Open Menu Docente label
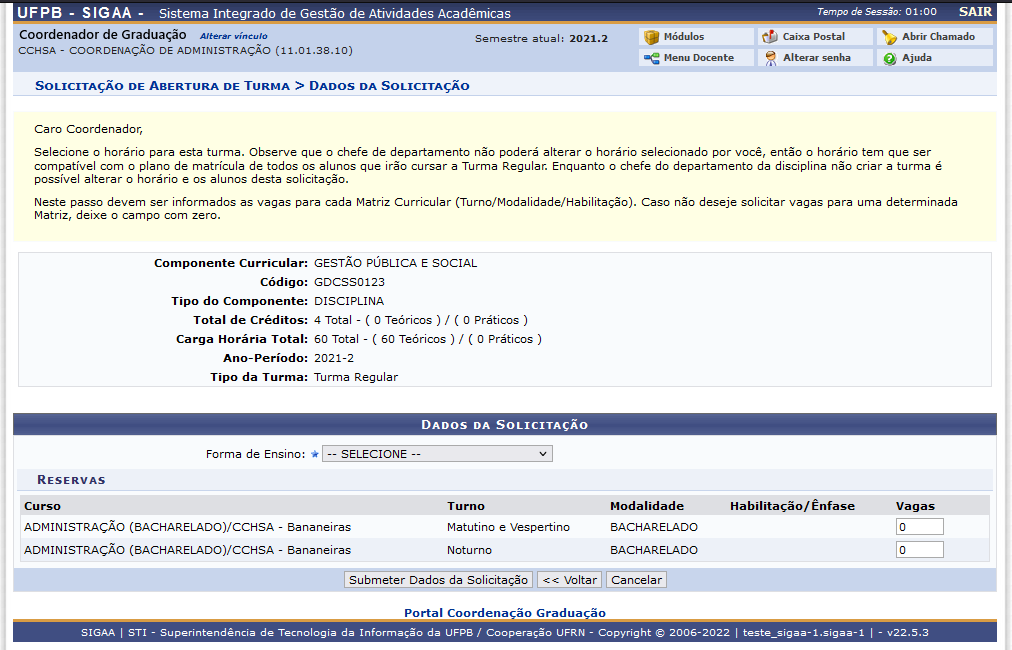The image size is (1012, 650). (x=698, y=57)
